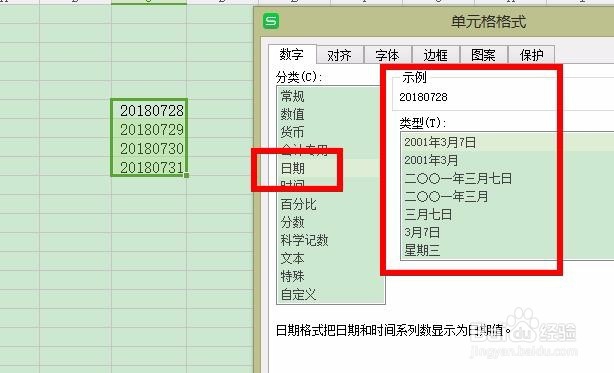Viewport: 614px width, 373px height.
Task: Click cell containing 20180731
Action: pyautogui.click(x=149, y=167)
